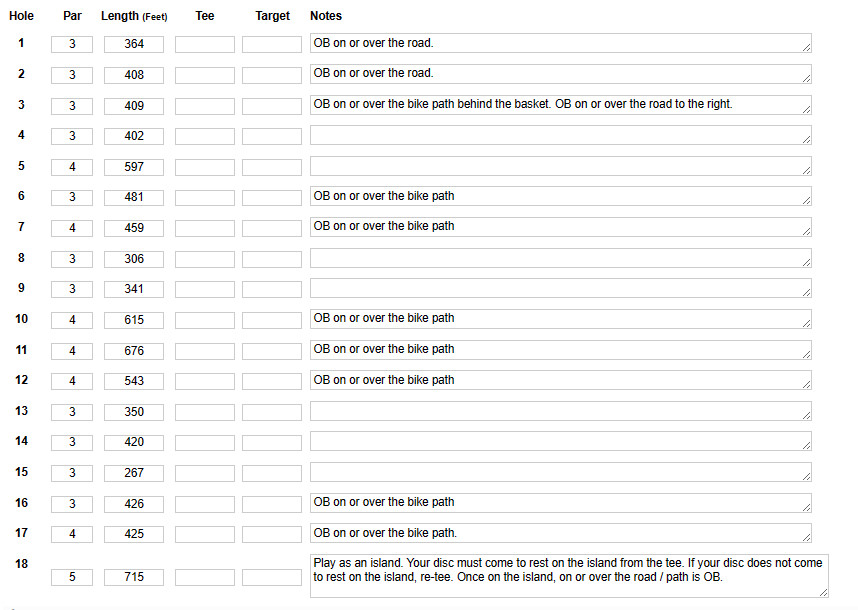Click the Par field for hole 12
The height and width of the screenshot is (610, 858).
[x=72, y=381]
